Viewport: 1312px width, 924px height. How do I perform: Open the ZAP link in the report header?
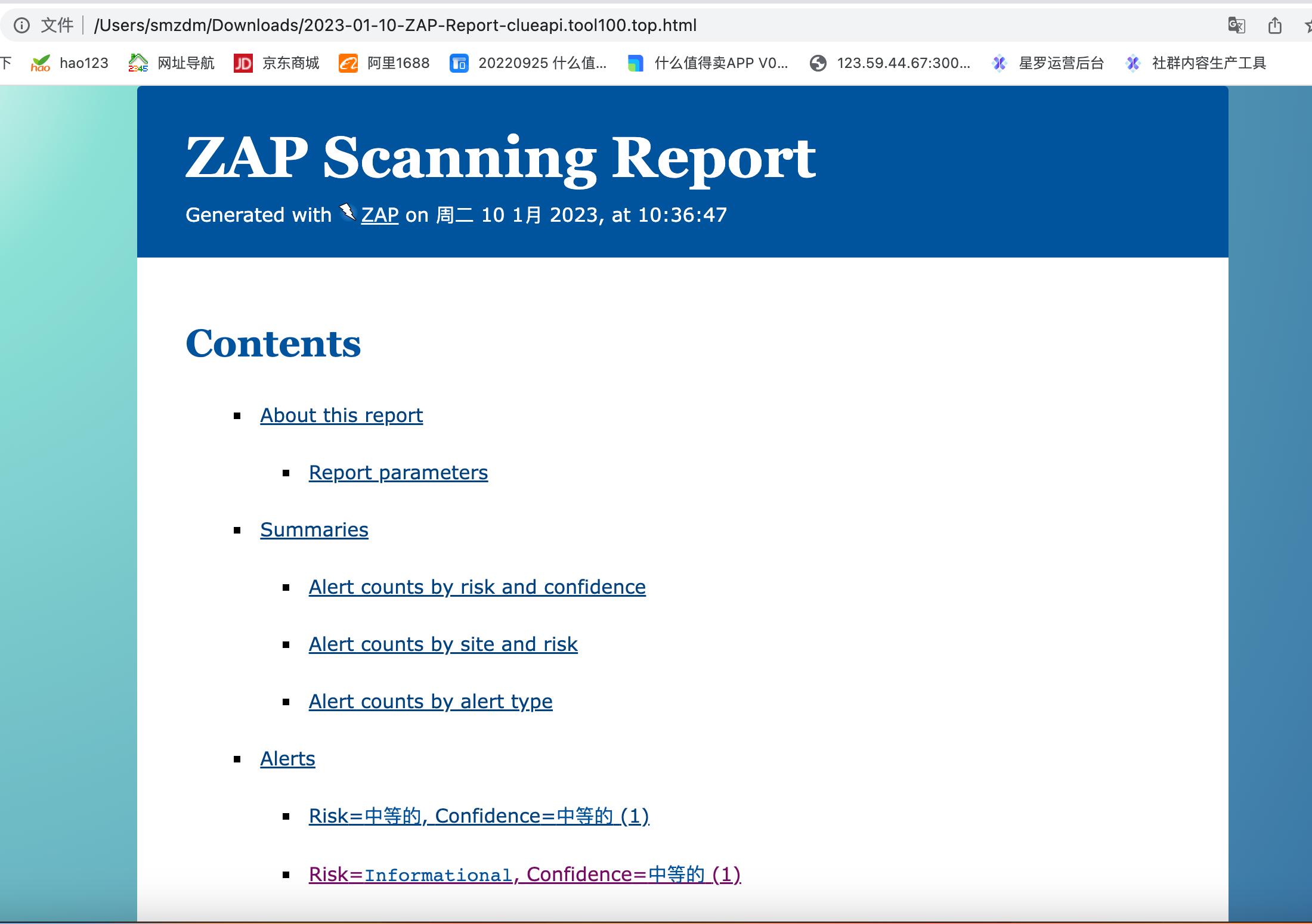coord(379,215)
